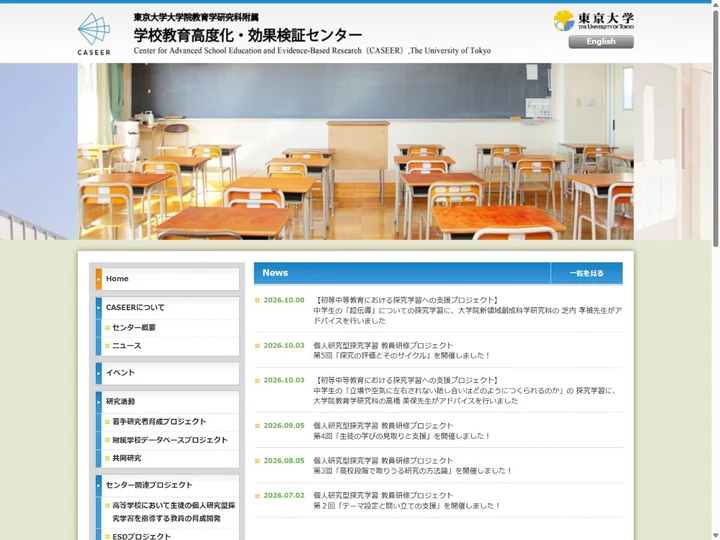The height and width of the screenshot is (540, 720).
Task: Click the blue arrow beside 研究活動
Action: tap(99, 402)
